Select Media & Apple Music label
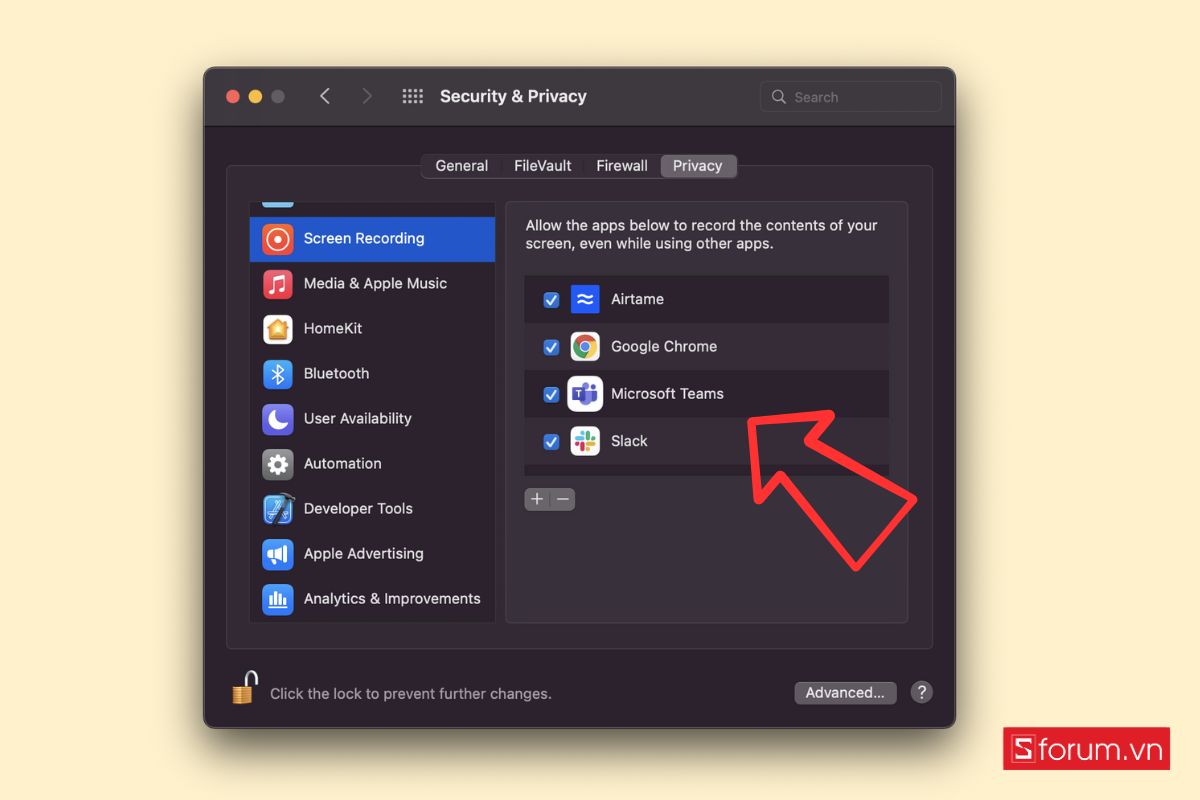This screenshot has width=1200, height=800. 375,283
